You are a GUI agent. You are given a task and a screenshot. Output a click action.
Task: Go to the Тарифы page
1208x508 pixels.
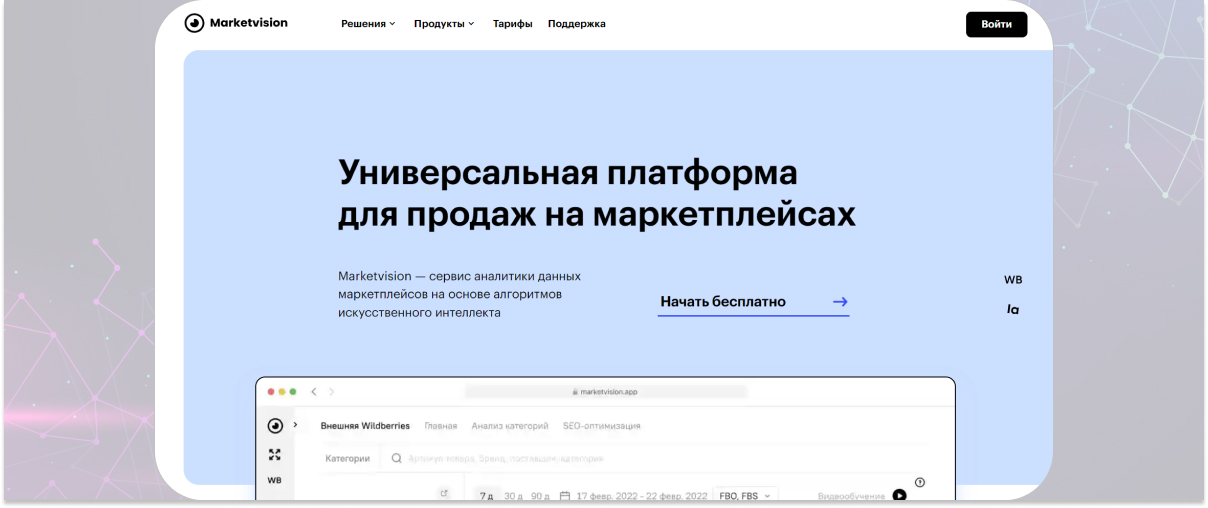[512, 24]
